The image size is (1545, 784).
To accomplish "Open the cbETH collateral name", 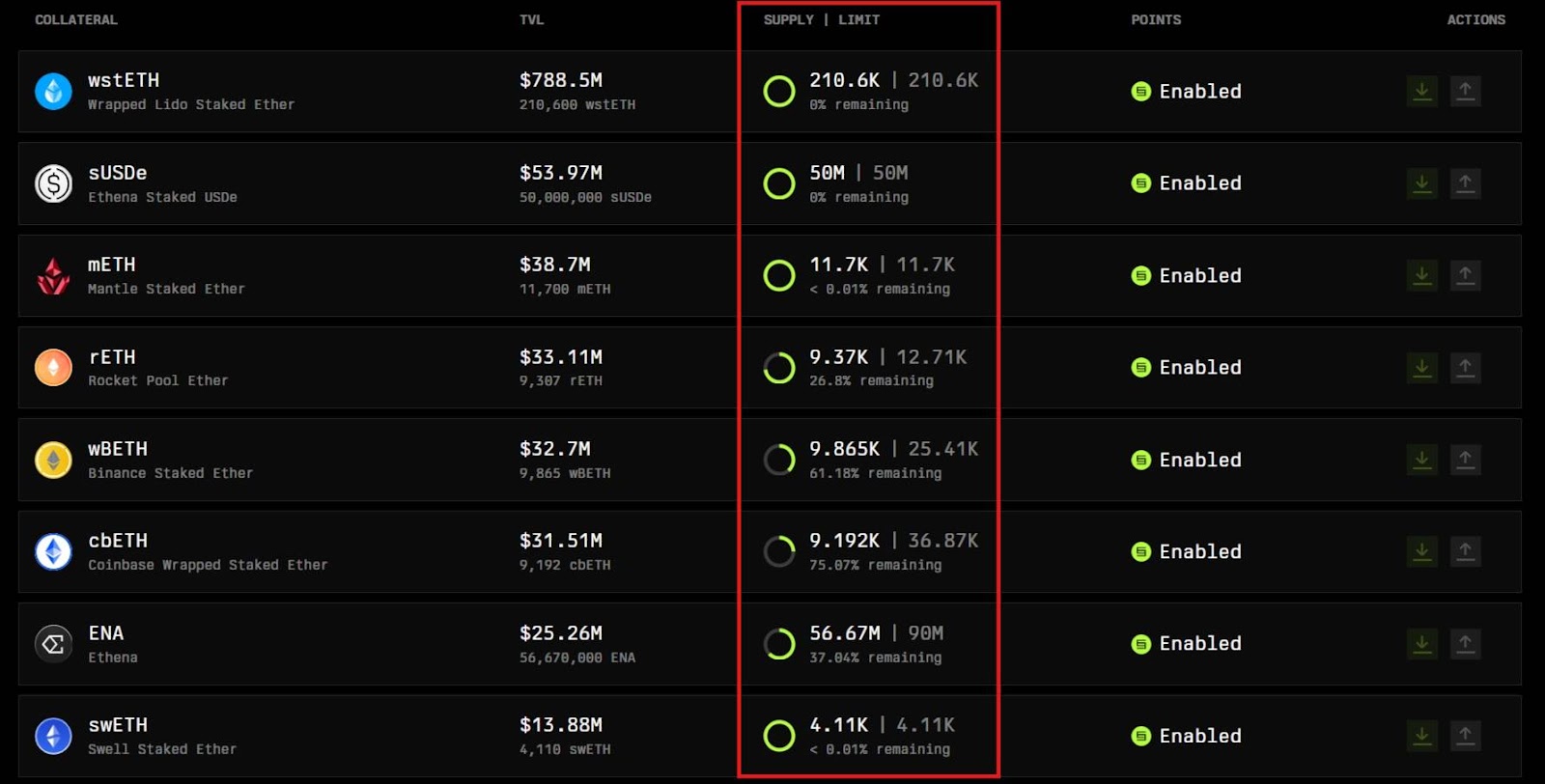I will click(118, 541).
